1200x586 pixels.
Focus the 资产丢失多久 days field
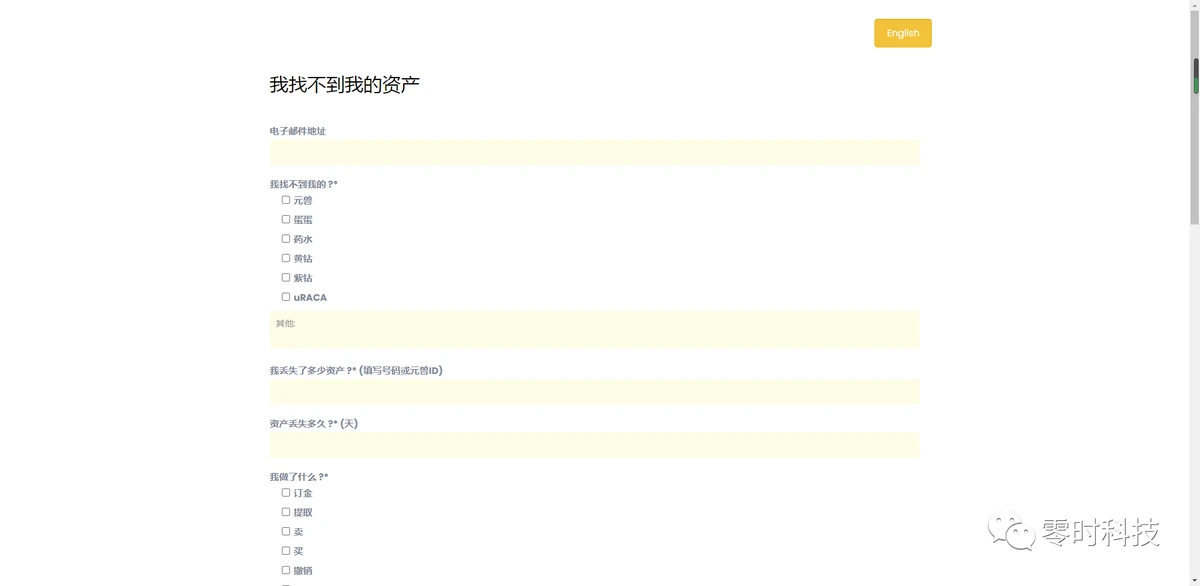tap(594, 445)
